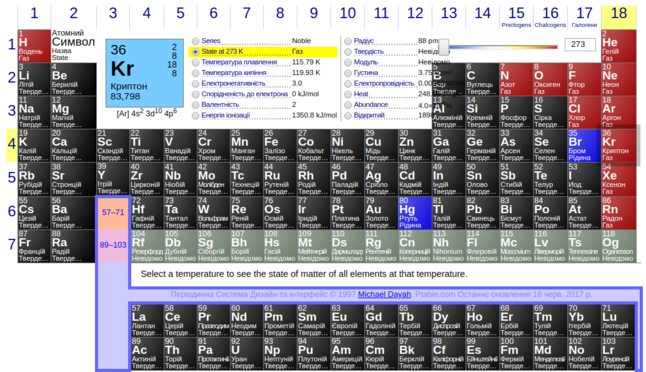Image resolution: width=646 pixels, height=372 pixels.
Task: Select the Густина radio button
Action: click(x=348, y=73)
